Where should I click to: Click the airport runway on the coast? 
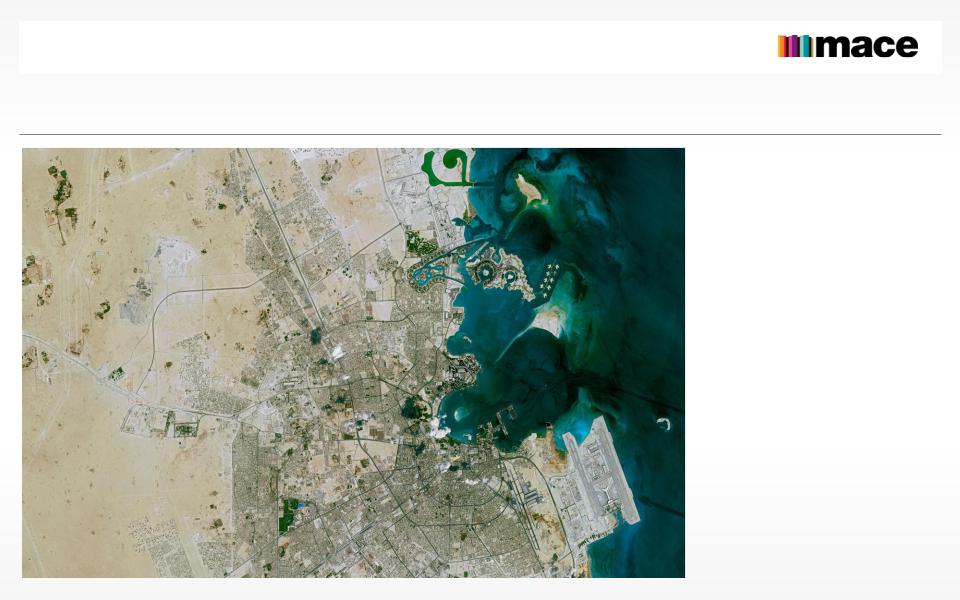pyautogui.click(x=601, y=471)
